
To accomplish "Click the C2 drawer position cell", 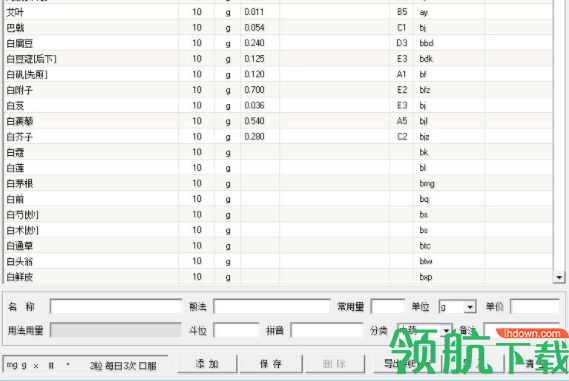I will (402, 137).
